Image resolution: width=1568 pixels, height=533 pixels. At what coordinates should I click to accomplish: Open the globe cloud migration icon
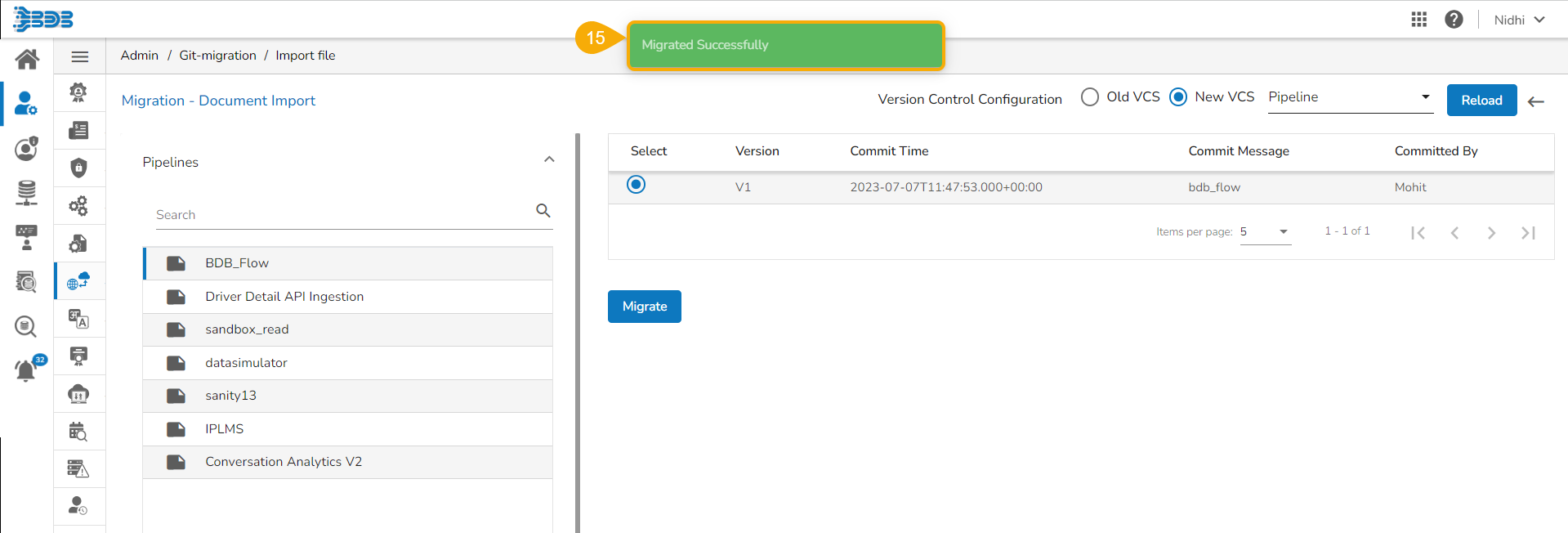tap(78, 280)
